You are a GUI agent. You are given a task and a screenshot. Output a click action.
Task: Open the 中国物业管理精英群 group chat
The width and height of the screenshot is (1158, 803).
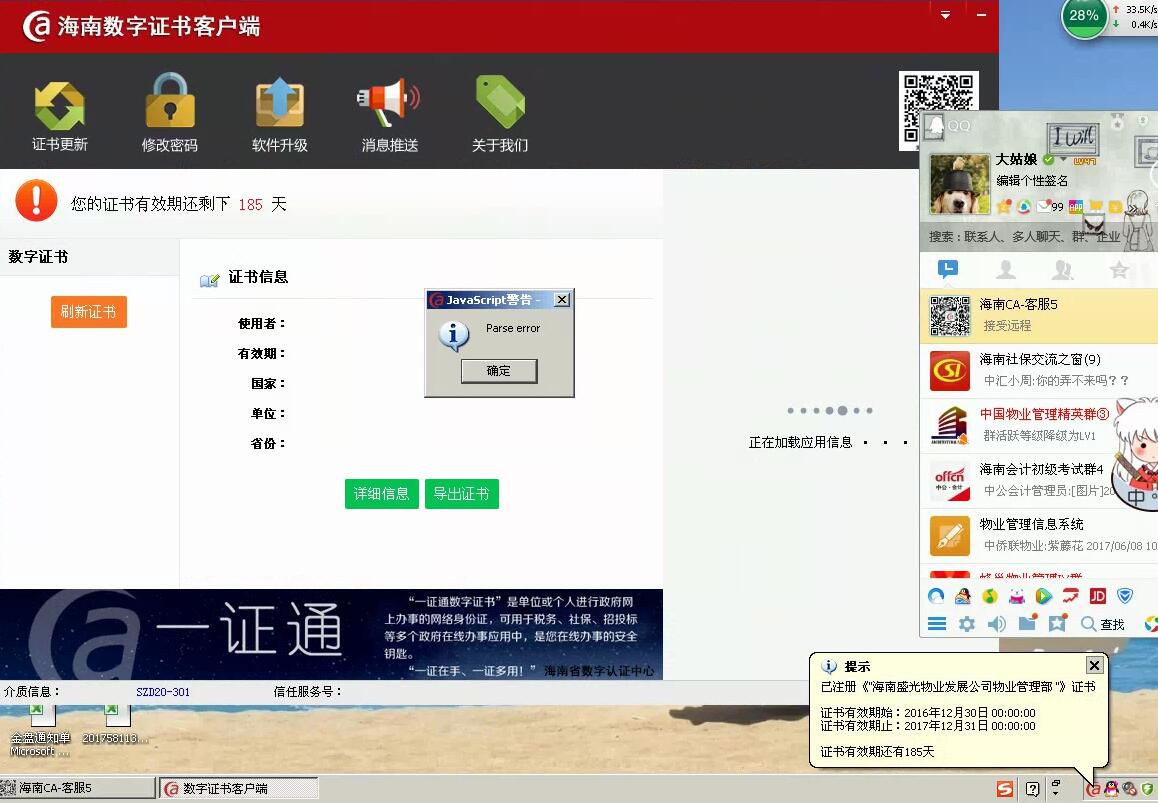1038,426
